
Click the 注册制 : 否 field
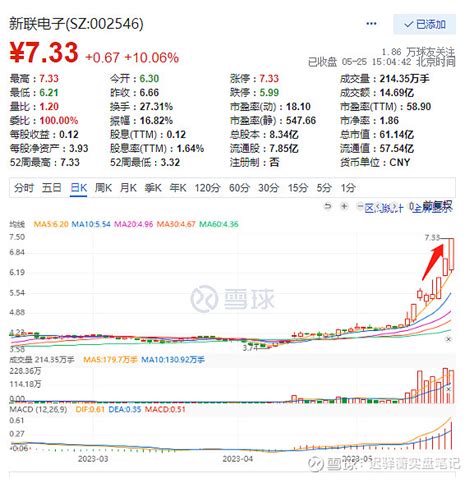254,163
